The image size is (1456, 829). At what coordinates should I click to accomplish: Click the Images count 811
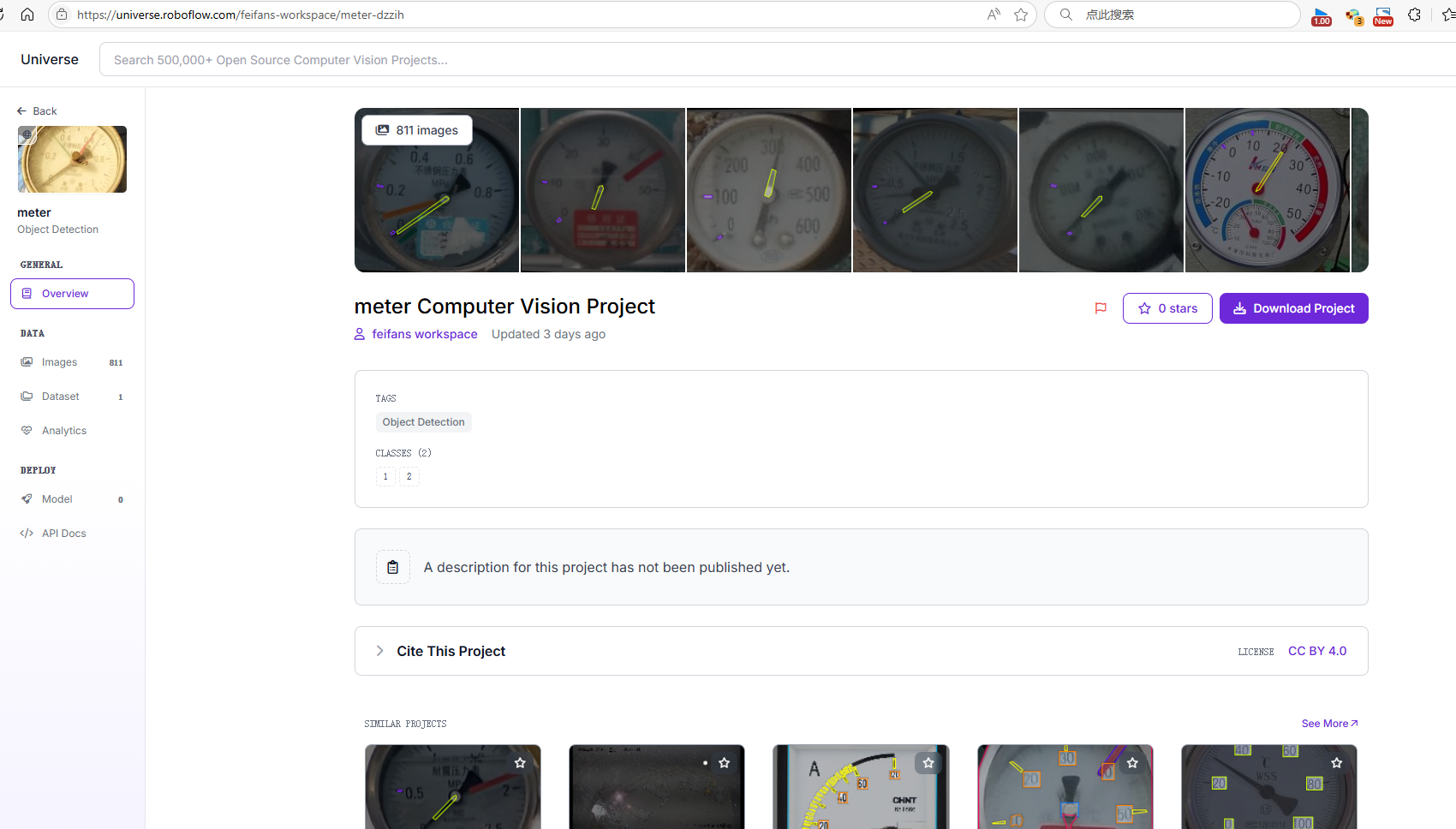tap(116, 363)
